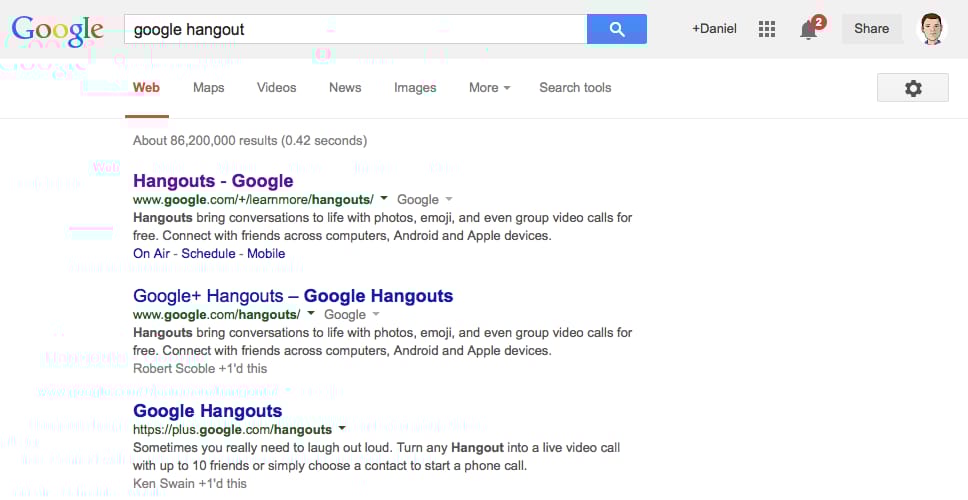This screenshot has height=500, width=968.
Task: Open the profile avatar menu
Action: coord(932,29)
